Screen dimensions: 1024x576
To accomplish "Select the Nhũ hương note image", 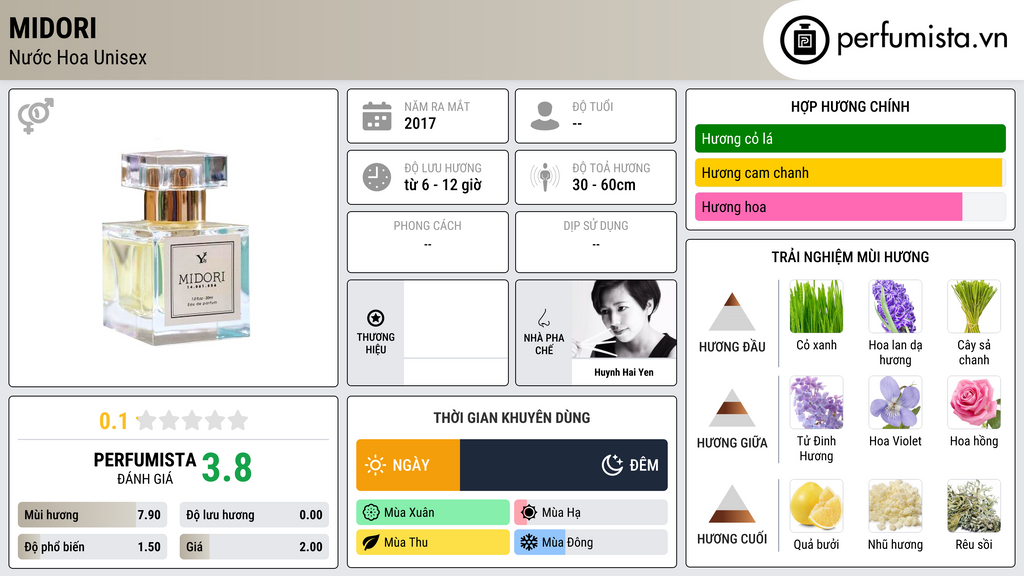I will [895, 505].
